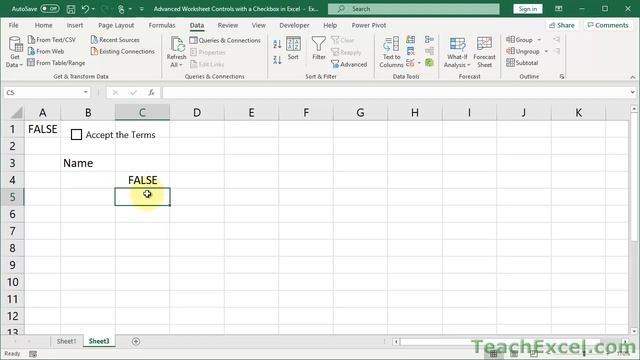Click the Select All corner triangle

[16, 113]
